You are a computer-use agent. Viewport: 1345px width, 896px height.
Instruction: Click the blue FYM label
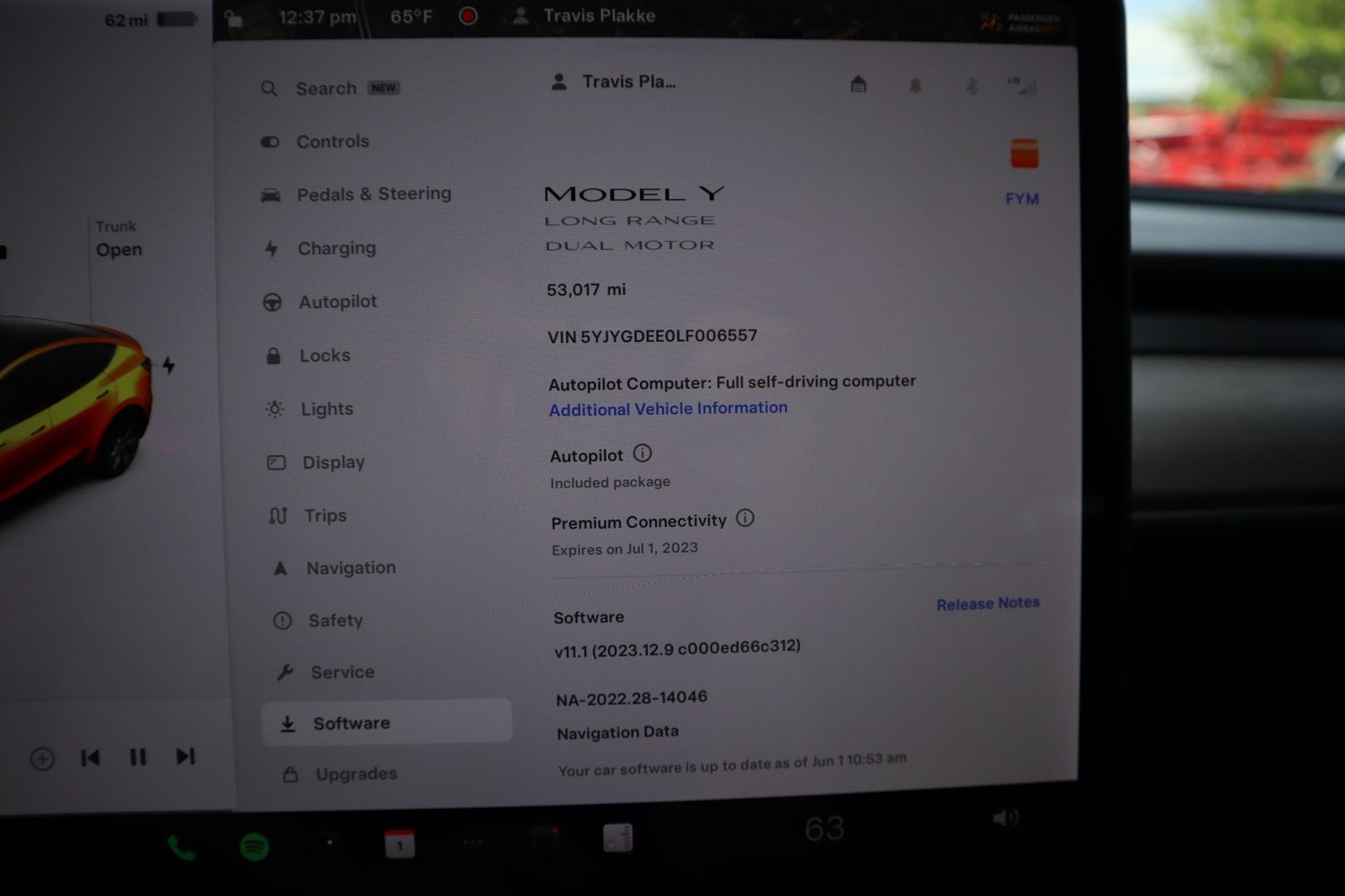[x=1022, y=198]
